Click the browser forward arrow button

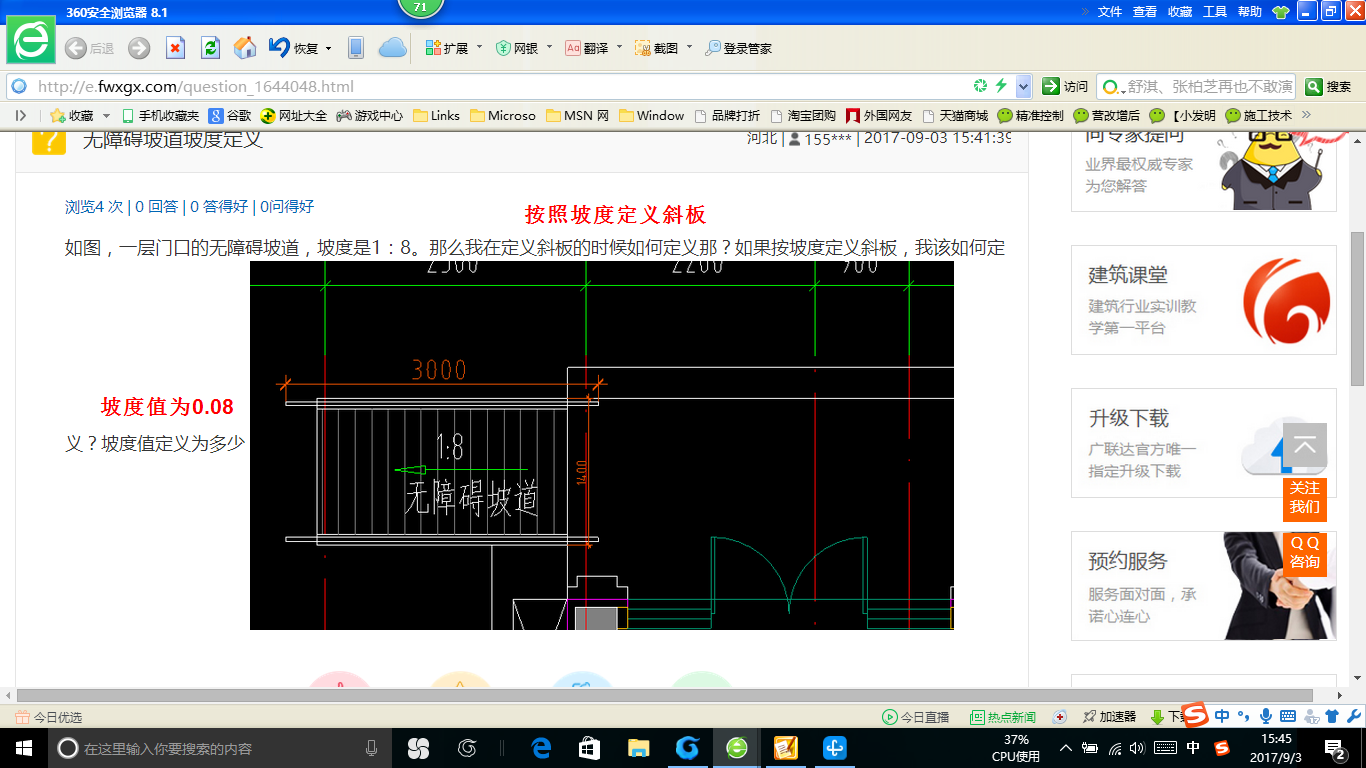(139, 48)
